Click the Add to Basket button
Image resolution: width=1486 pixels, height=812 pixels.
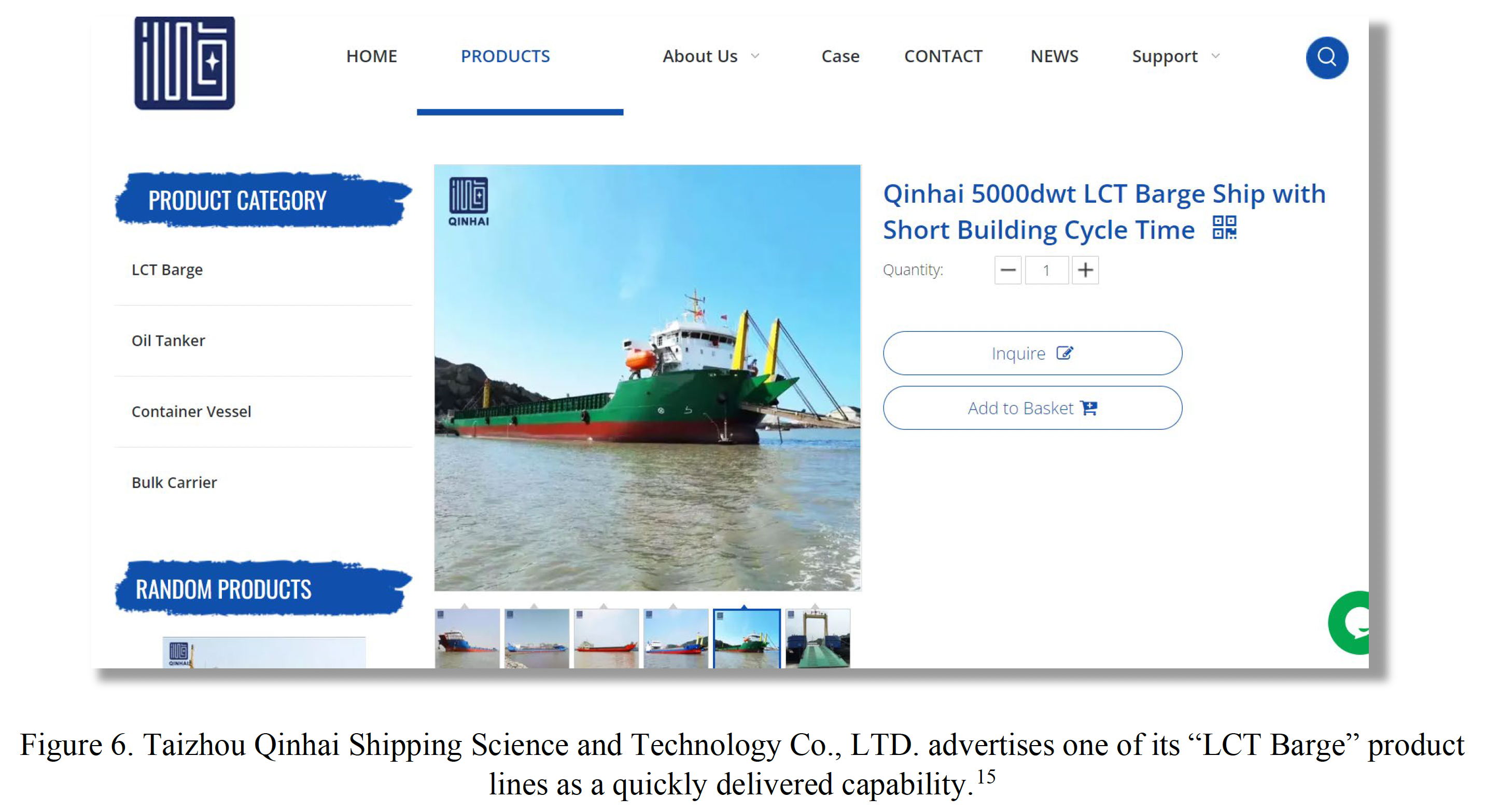(1032, 408)
